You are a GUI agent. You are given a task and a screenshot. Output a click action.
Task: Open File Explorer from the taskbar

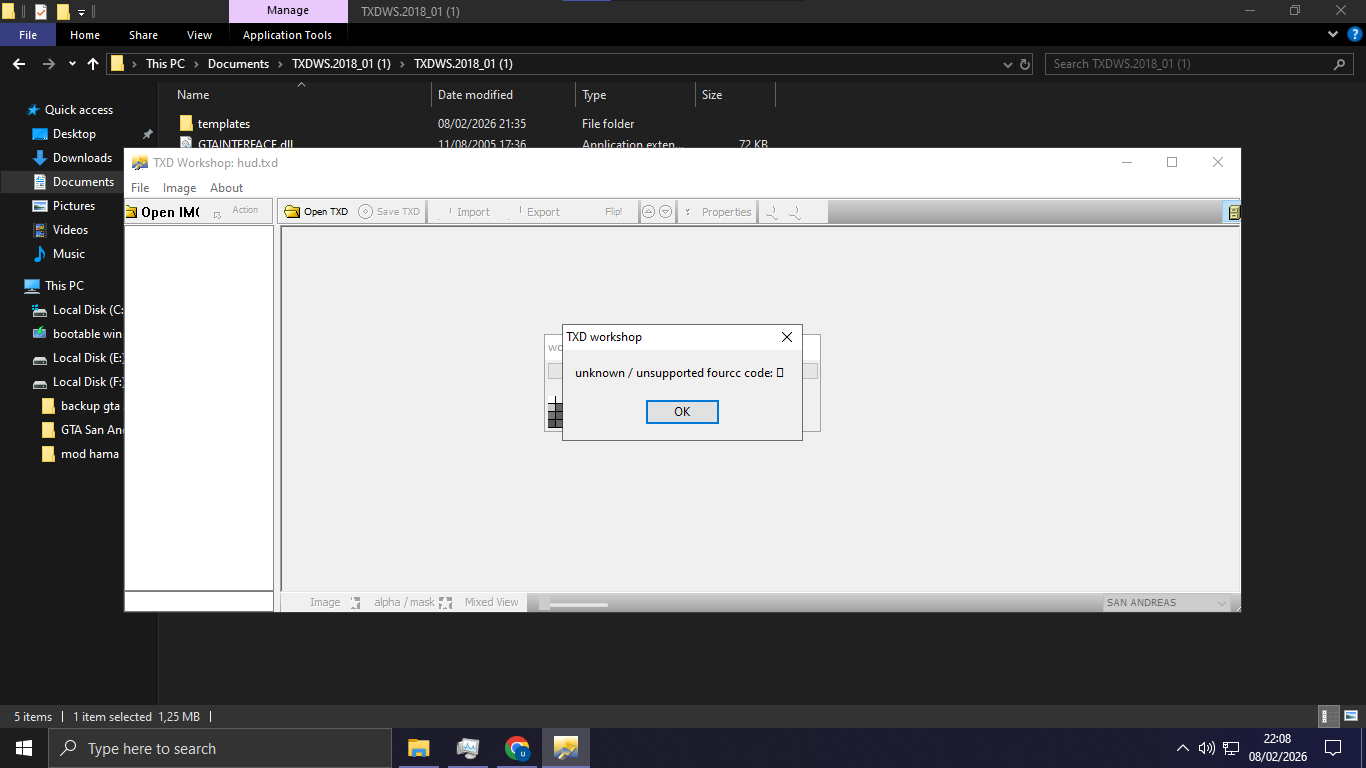point(418,748)
